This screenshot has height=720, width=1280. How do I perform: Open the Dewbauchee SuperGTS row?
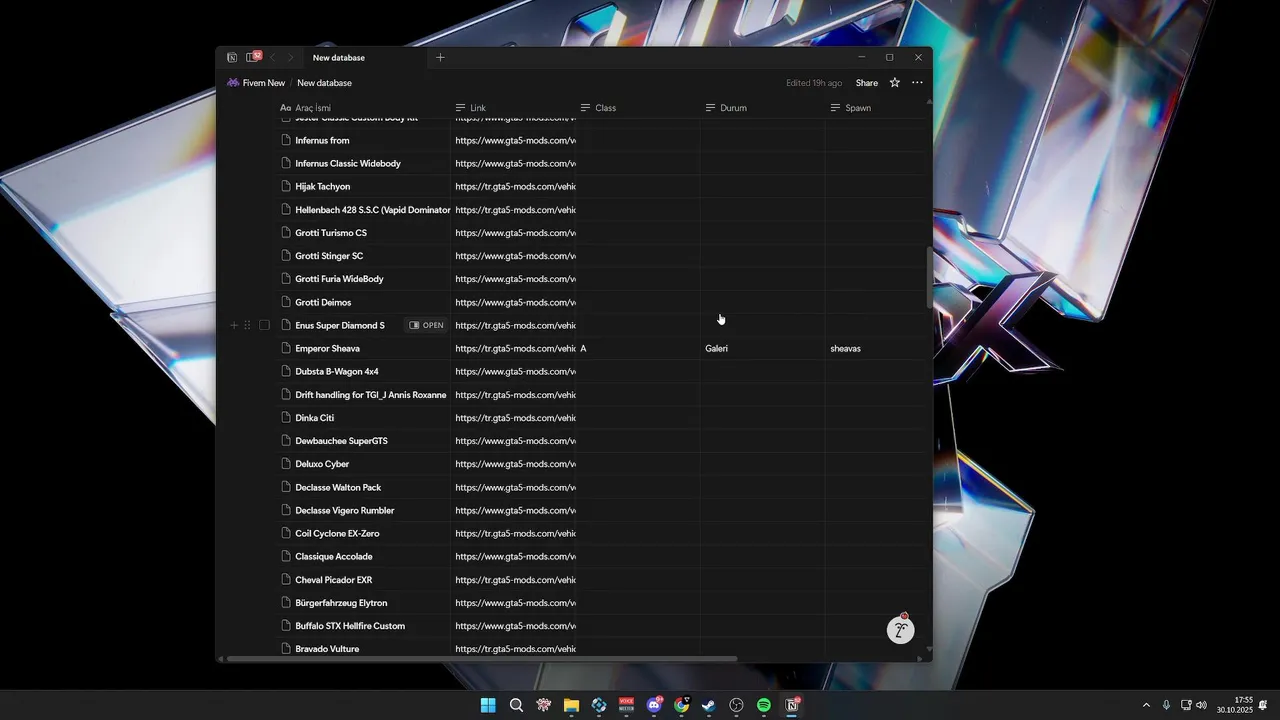(x=341, y=441)
